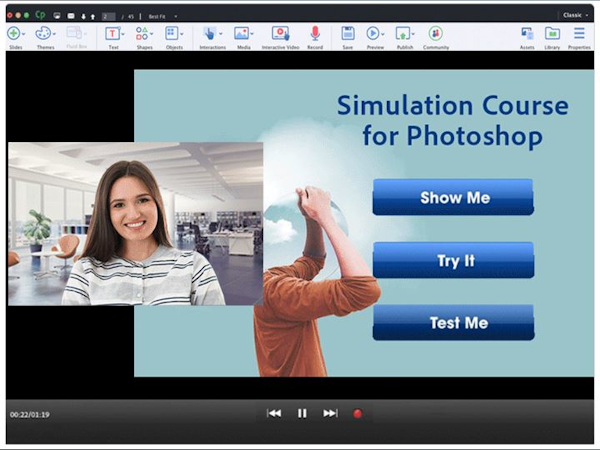Click the Show Me button

click(453, 197)
